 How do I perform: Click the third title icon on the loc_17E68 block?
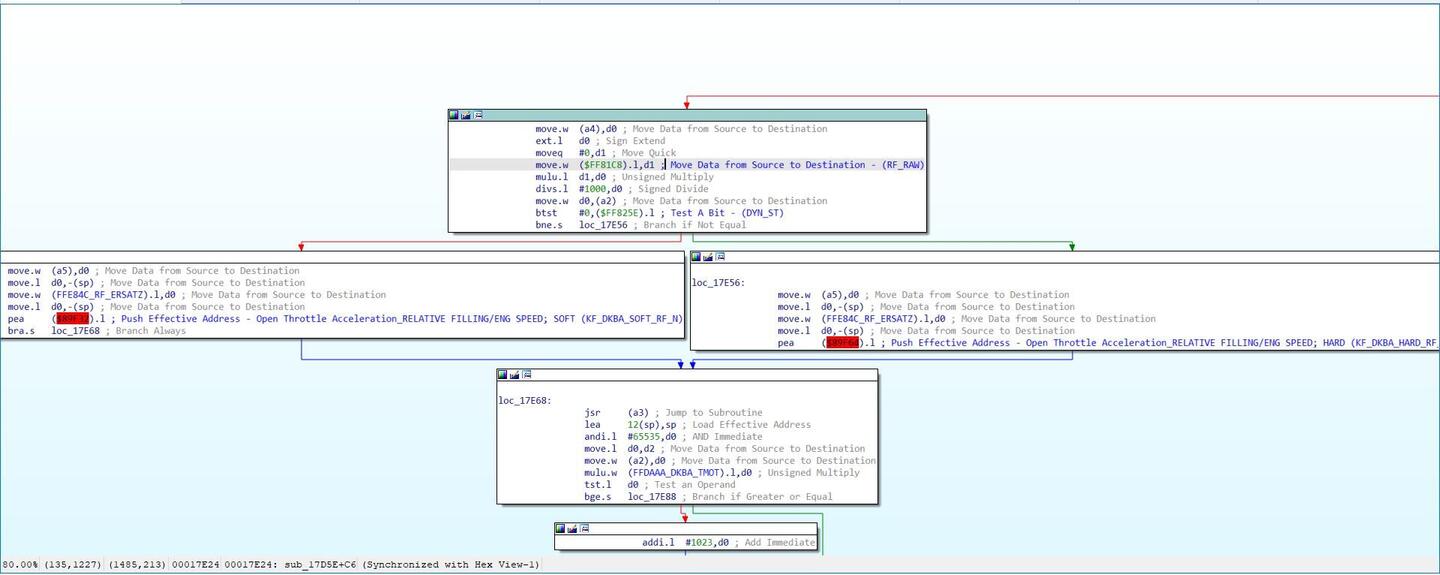[527, 375]
